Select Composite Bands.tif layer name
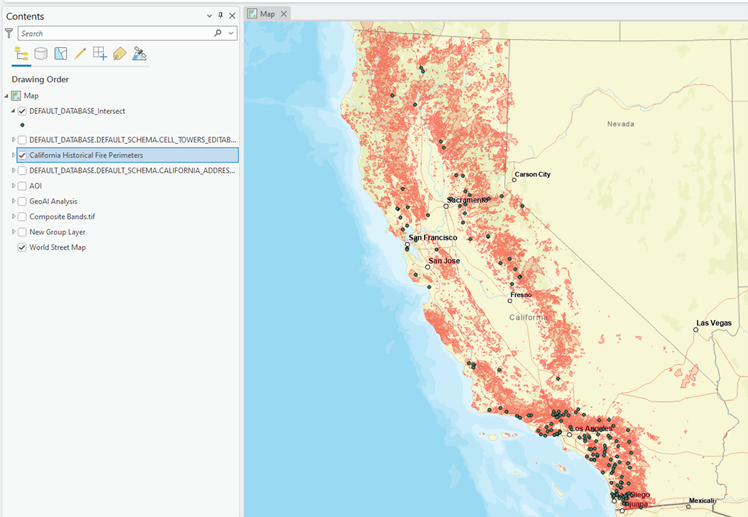 (62, 217)
